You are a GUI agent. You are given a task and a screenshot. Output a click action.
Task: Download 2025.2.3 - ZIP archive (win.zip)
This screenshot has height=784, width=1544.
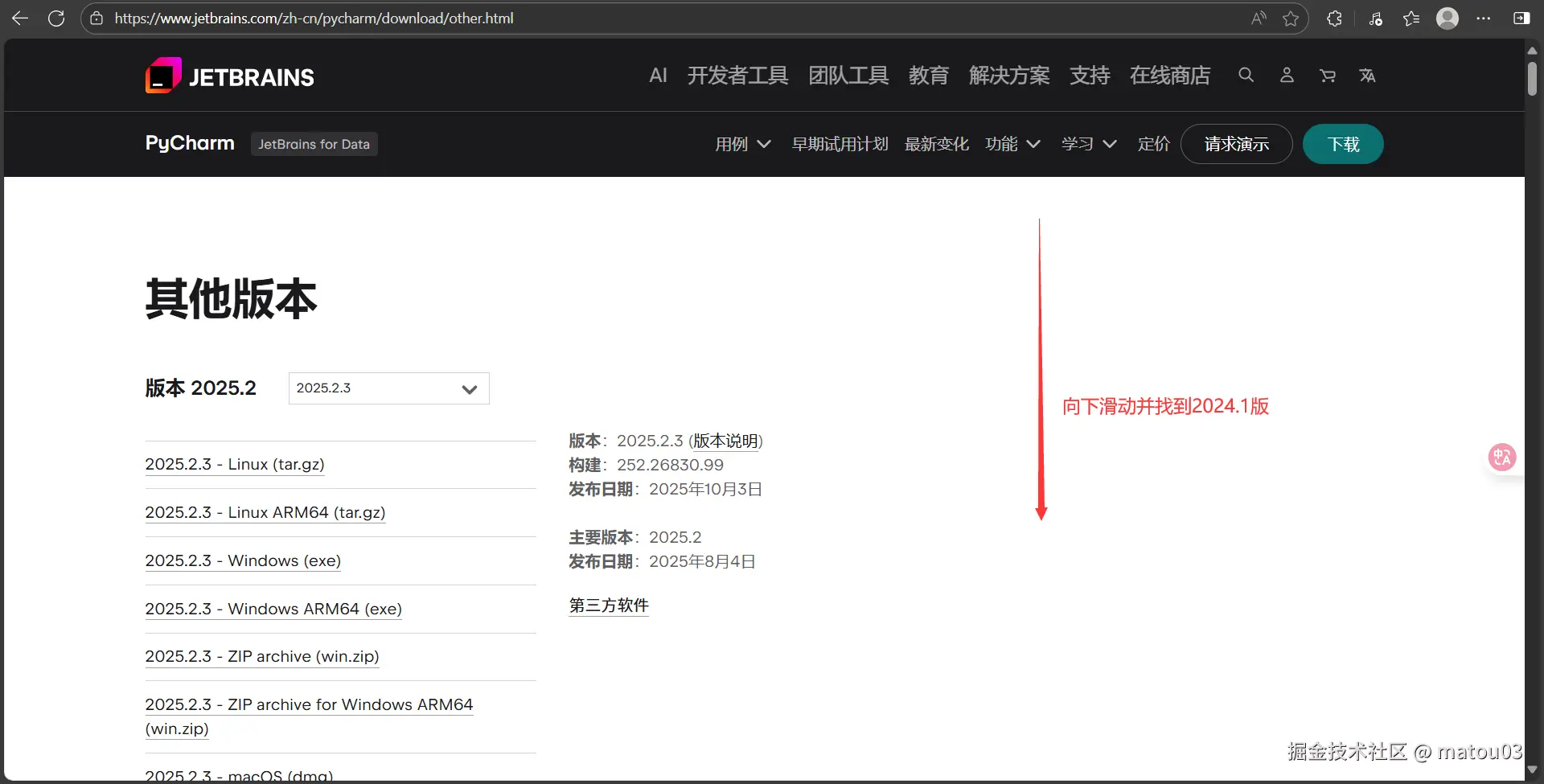(x=262, y=656)
